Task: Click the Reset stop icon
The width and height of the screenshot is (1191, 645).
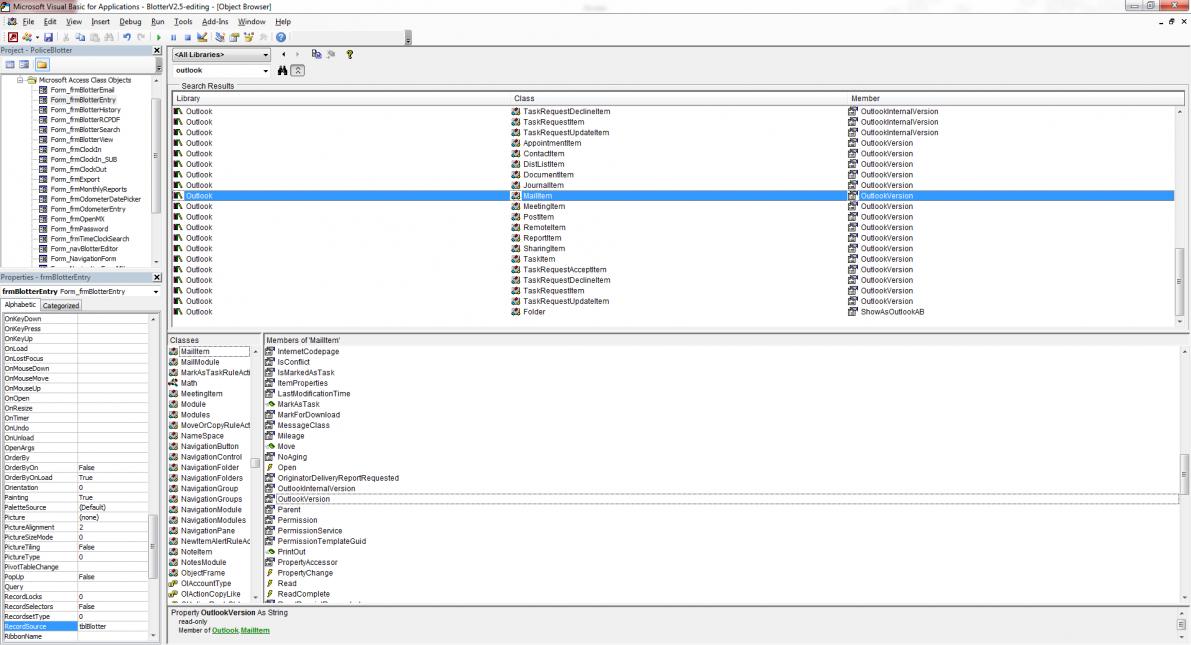Action: click(x=188, y=37)
